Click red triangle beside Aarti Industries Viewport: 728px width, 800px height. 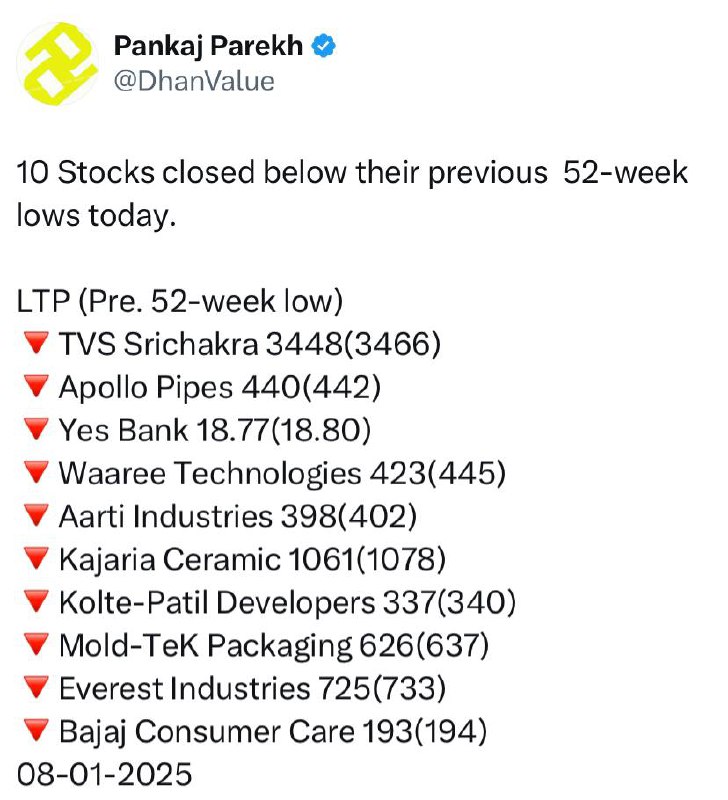point(36,514)
